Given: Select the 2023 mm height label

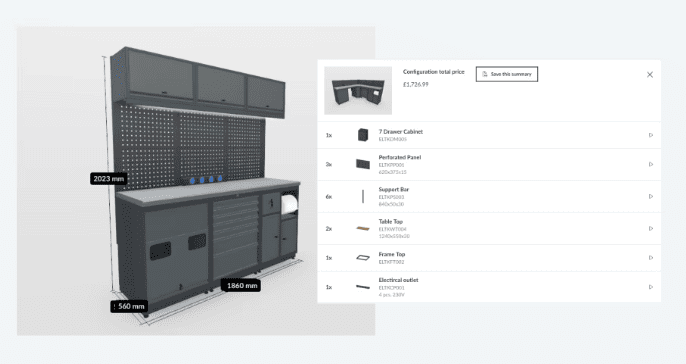Looking at the screenshot, I should 108,178.
